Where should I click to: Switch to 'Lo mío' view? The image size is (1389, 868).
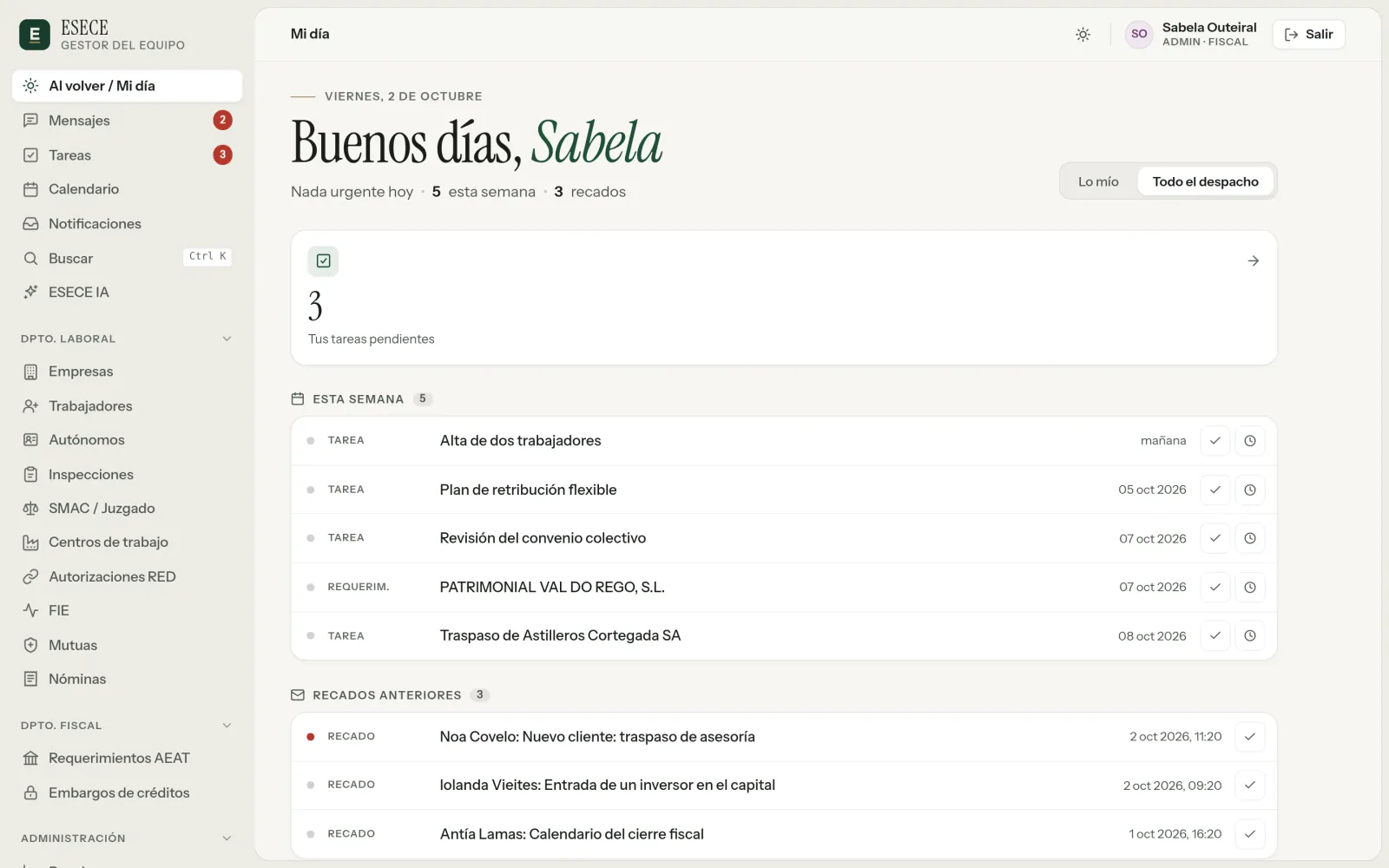(x=1098, y=181)
